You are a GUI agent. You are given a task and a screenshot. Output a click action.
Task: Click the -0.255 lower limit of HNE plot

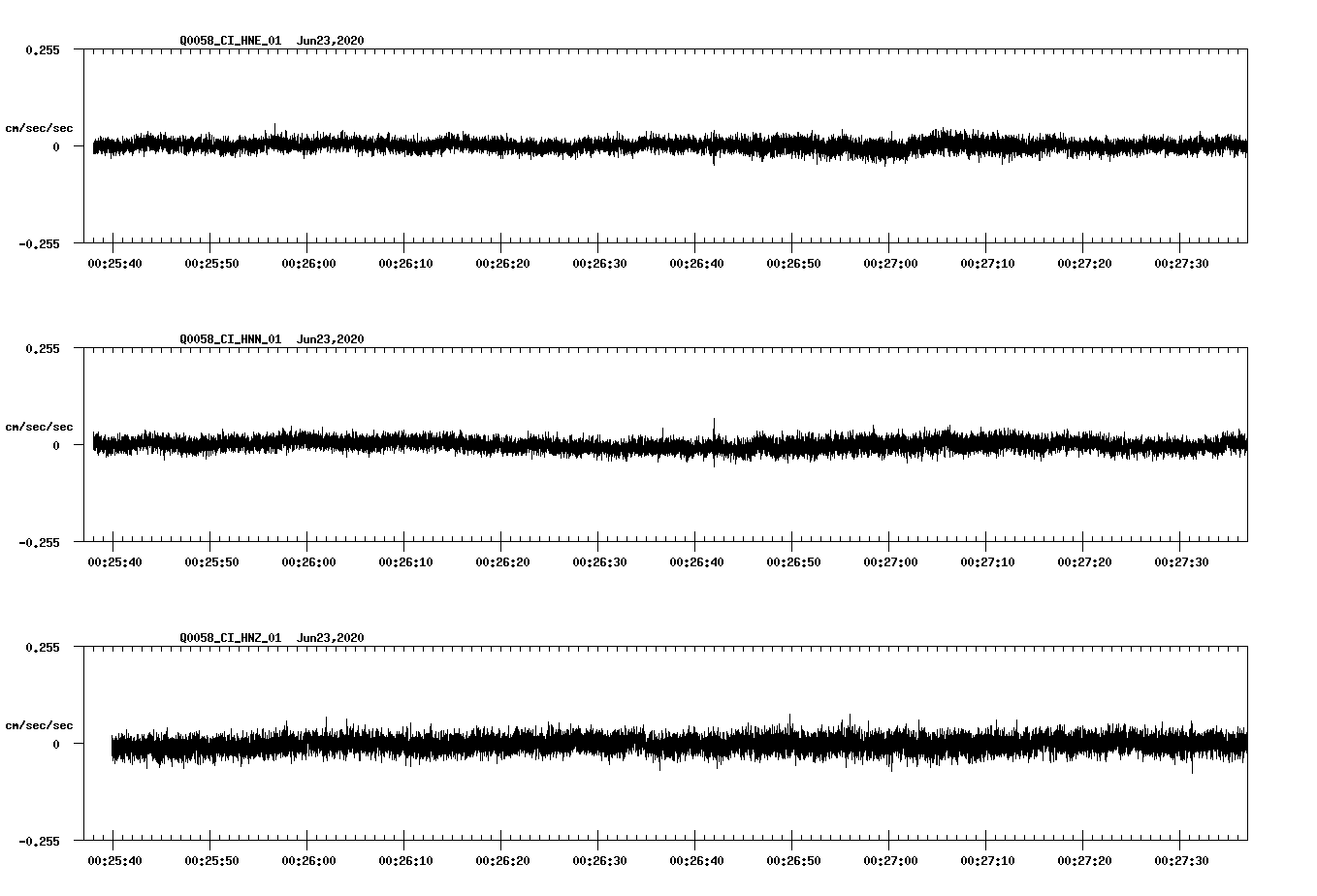pos(39,243)
